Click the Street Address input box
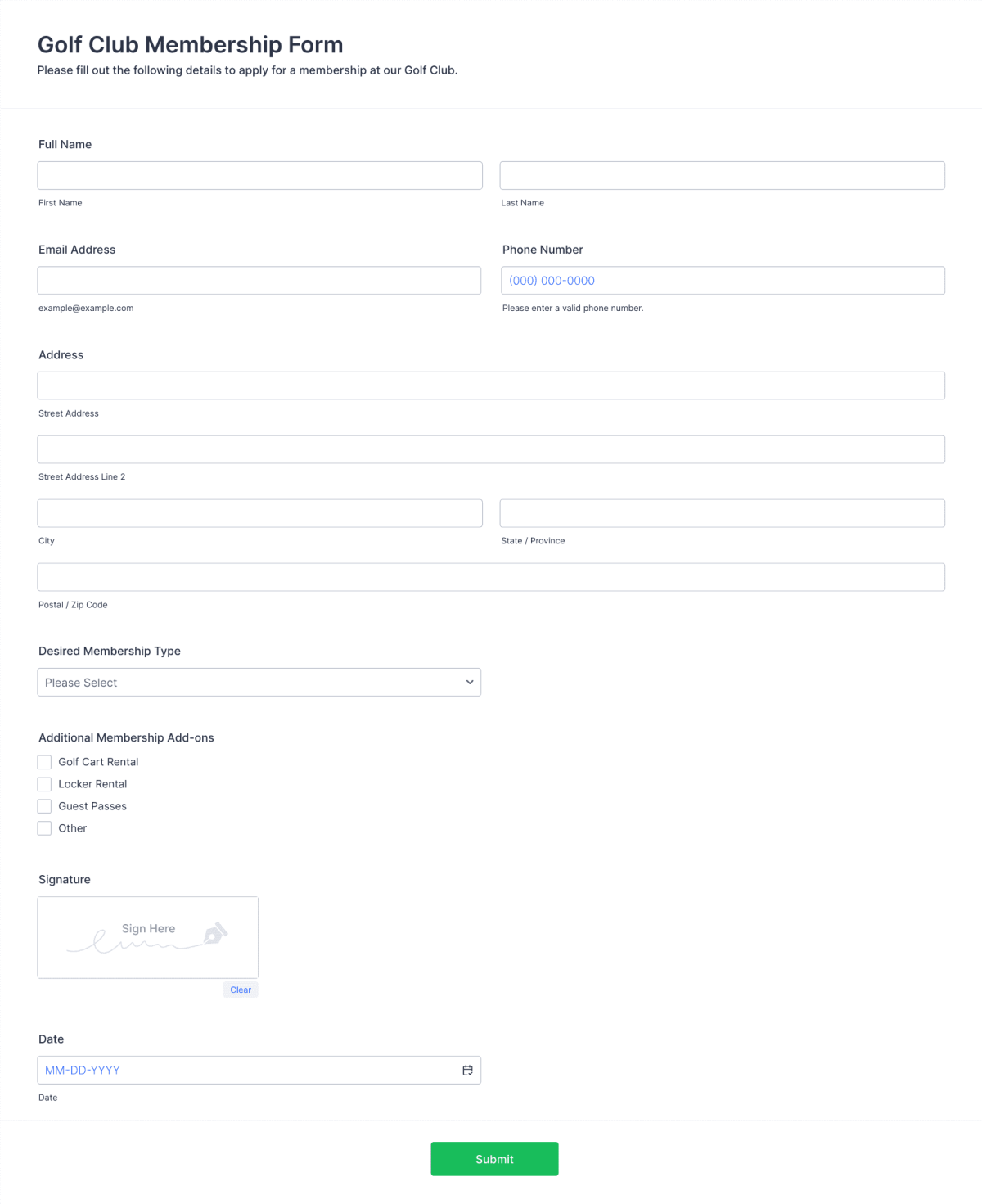 pyautogui.click(x=491, y=385)
